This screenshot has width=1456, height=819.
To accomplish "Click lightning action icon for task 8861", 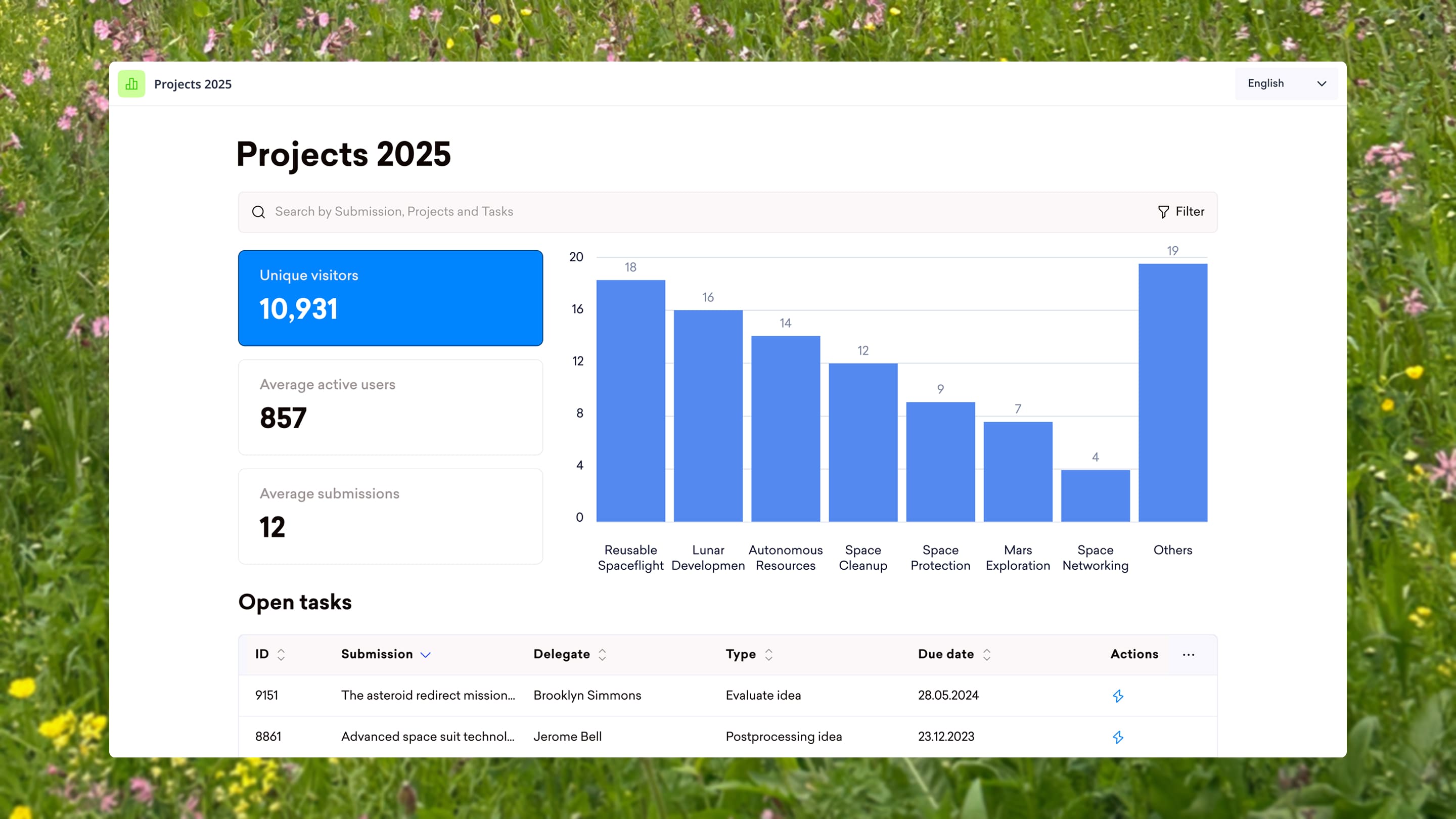I will point(1117,737).
